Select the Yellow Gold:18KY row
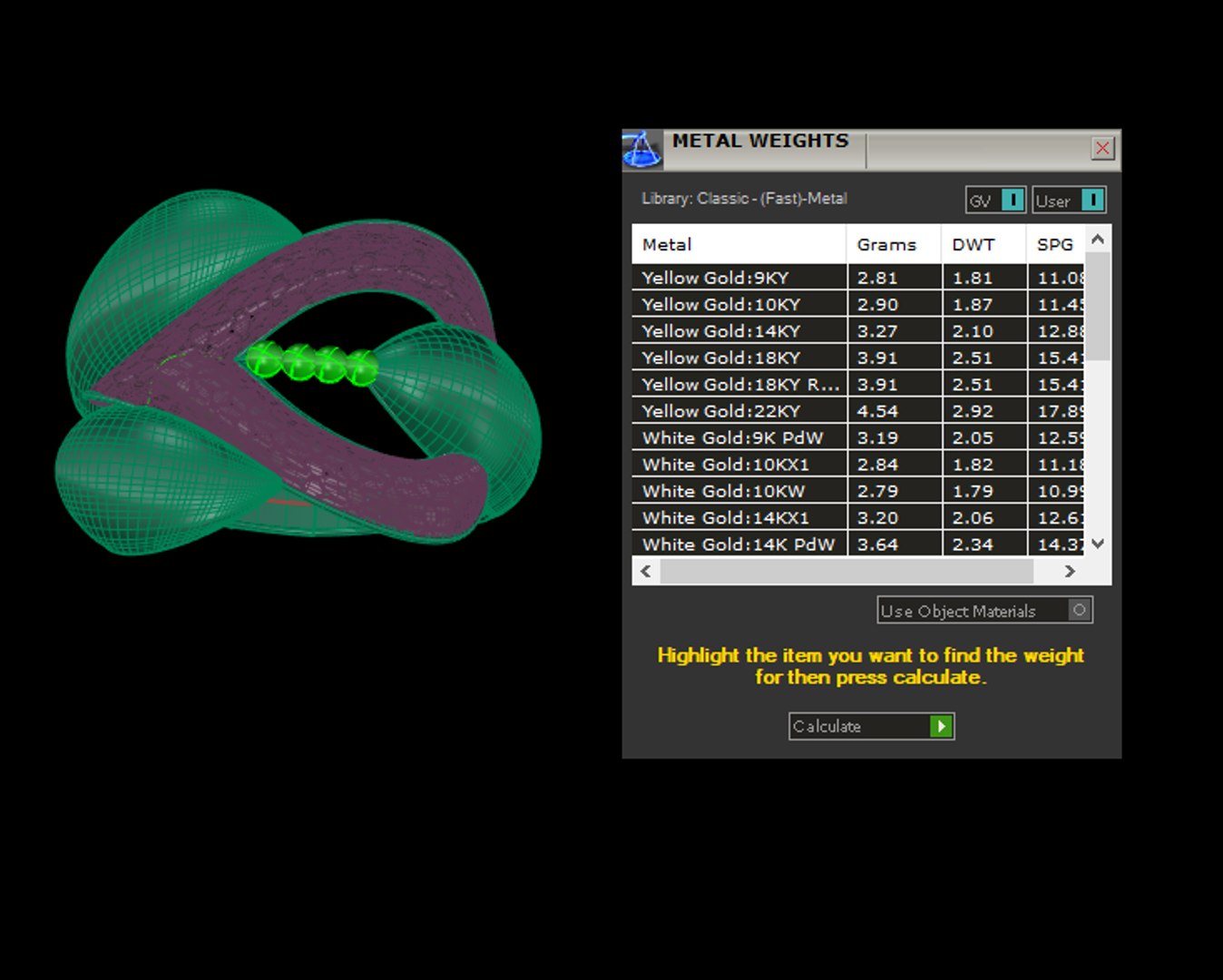 click(x=858, y=358)
